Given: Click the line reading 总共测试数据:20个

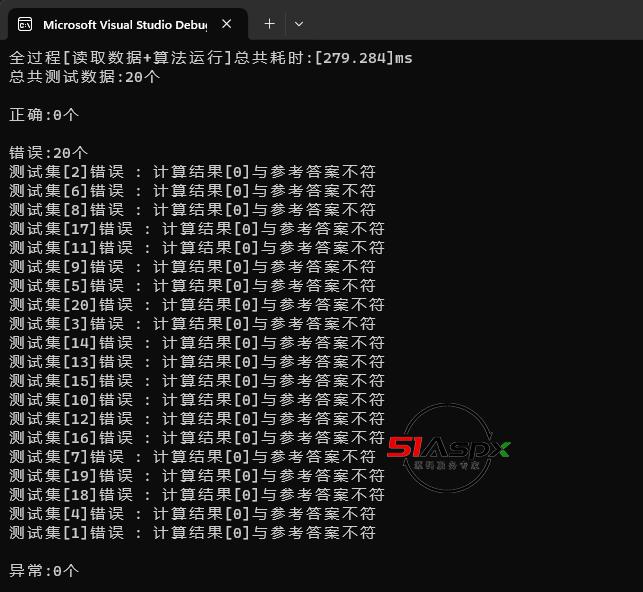Looking at the screenshot, I should [x=84, y=77].
